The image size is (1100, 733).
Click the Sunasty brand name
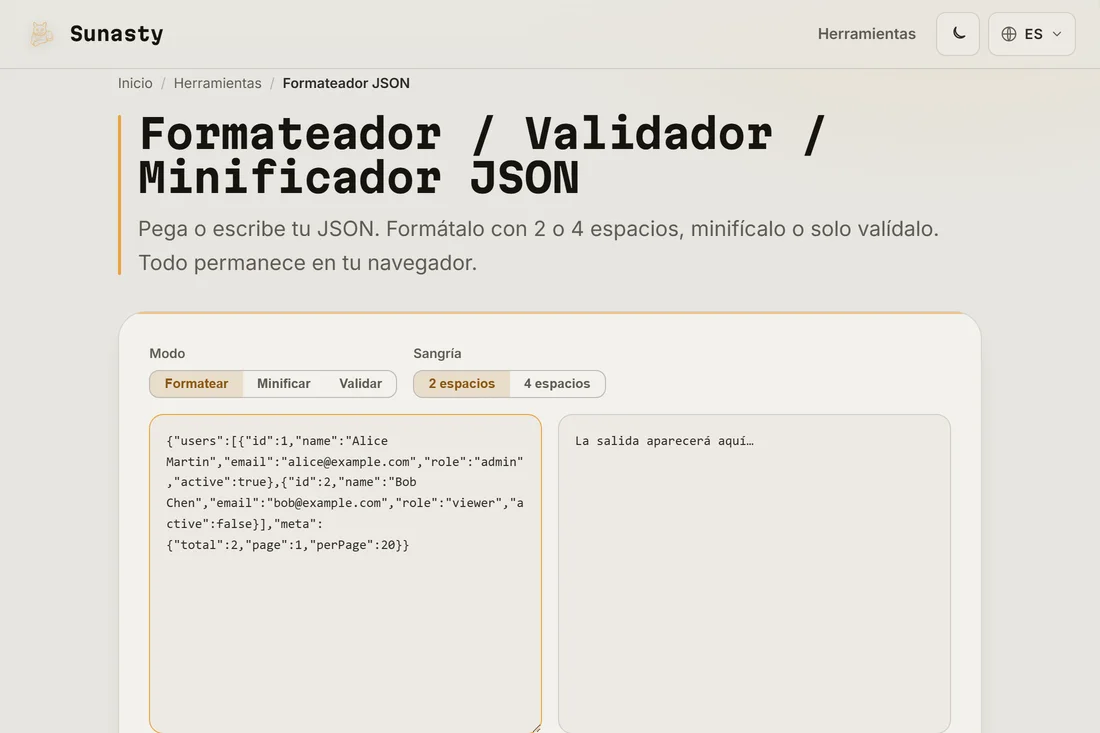[116, 34]
